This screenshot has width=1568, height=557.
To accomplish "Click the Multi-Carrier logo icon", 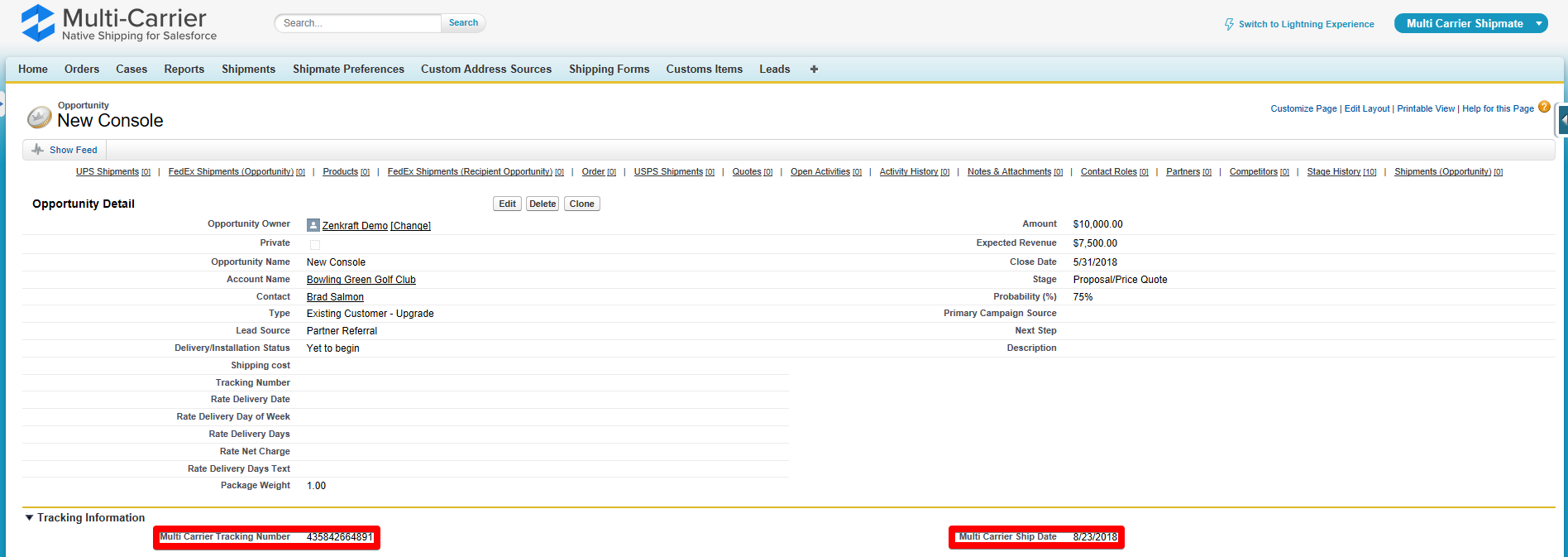I will (x=38, y=23).
